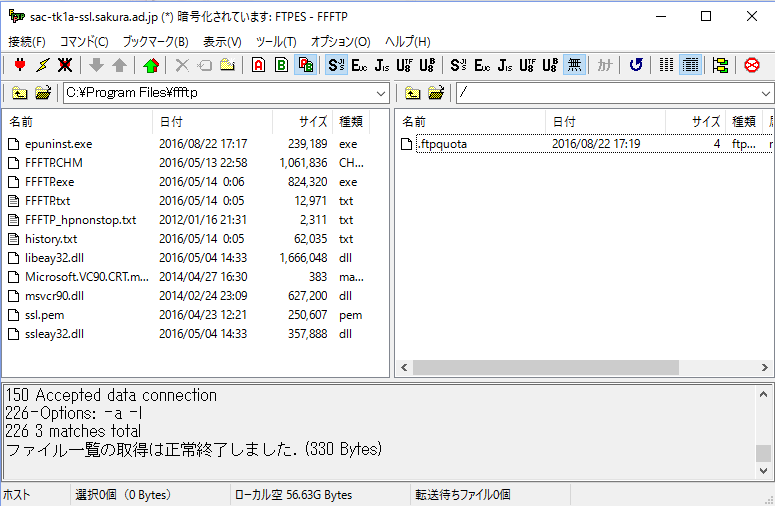
Task: Select FFFTP.exe in local list
Action: [x=49, y=182]
